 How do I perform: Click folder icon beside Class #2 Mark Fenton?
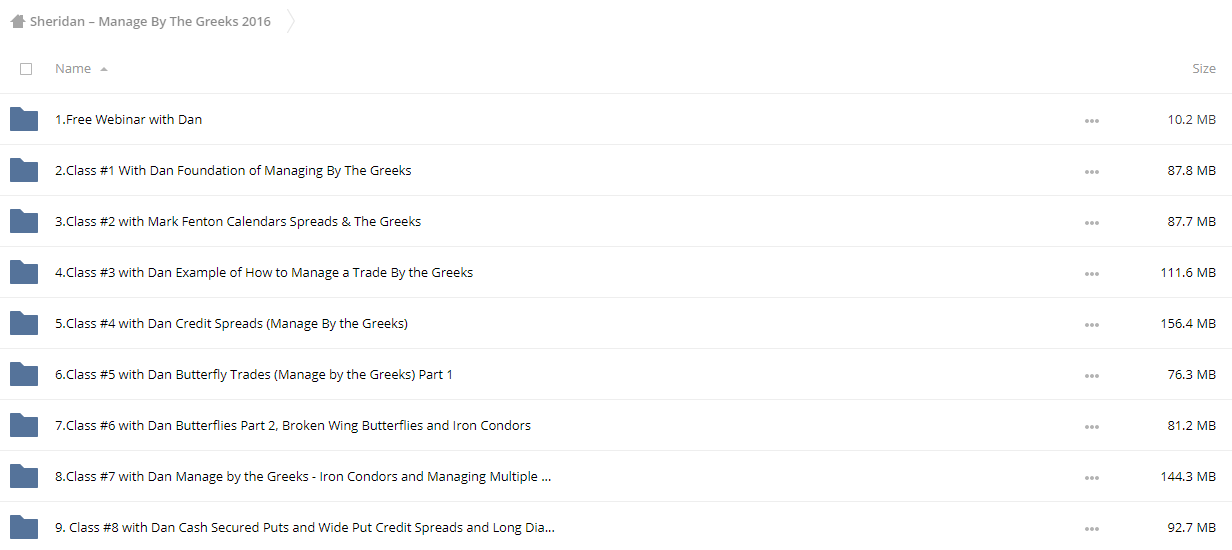point(24,221)
